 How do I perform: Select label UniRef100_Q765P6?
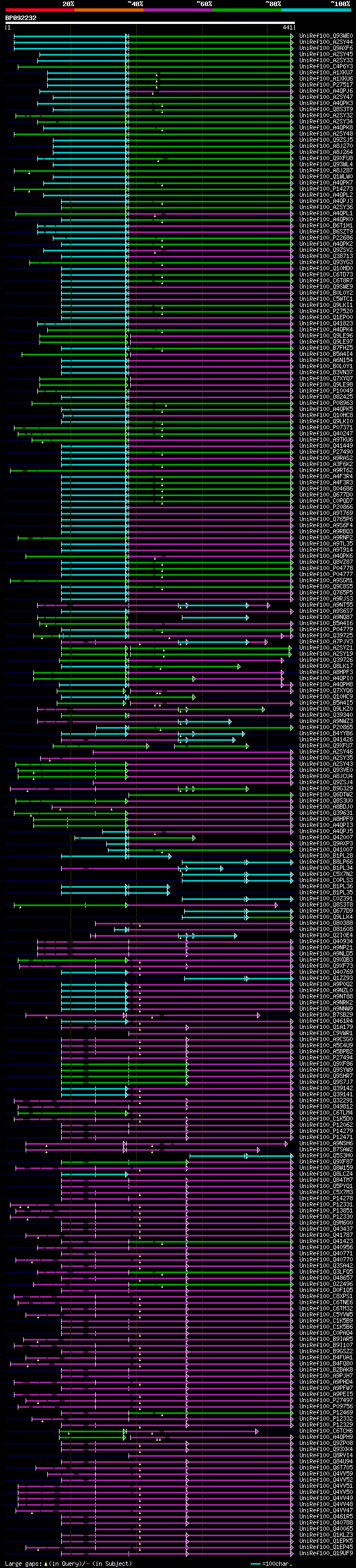coord(325,519)
